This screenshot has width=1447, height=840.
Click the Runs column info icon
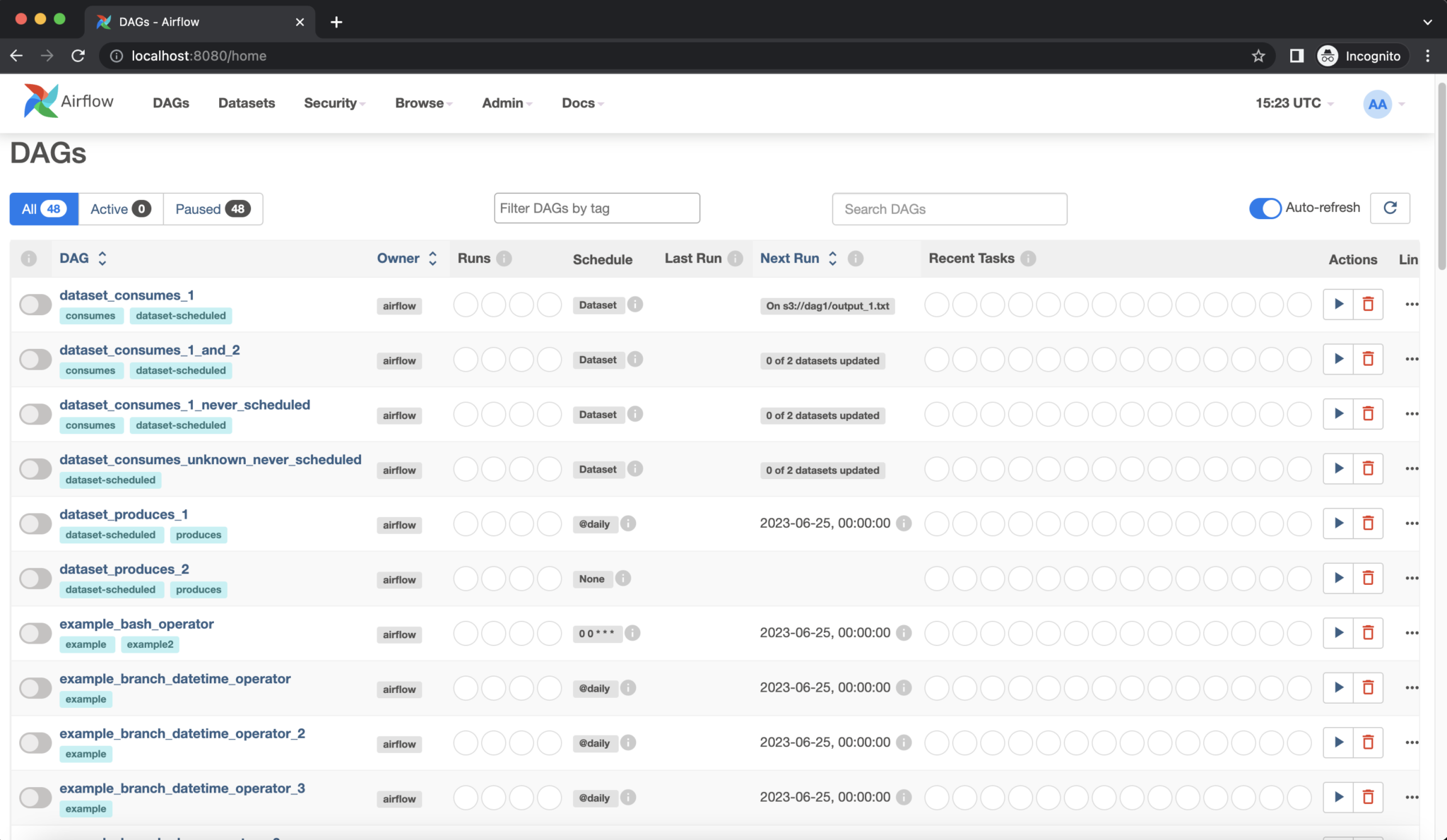pos(503,258)
